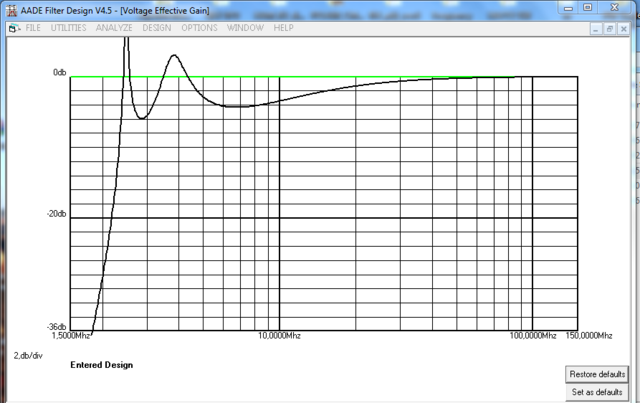The image size is (640, 403).
Task: Maximize the AADE Filter Design window
Action: click(x=588, y=8)
